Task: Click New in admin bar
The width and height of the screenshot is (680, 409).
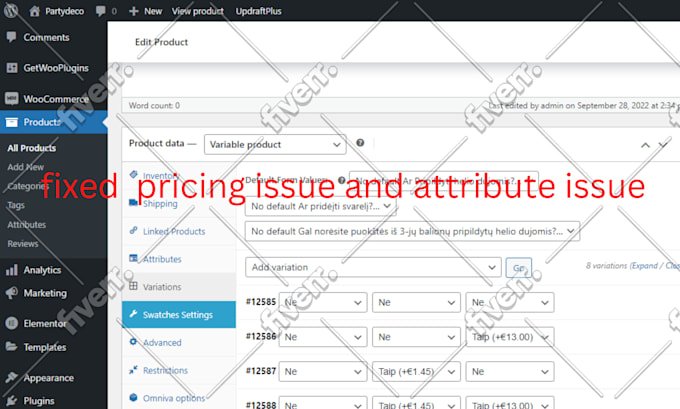Action: pos(153,11)
